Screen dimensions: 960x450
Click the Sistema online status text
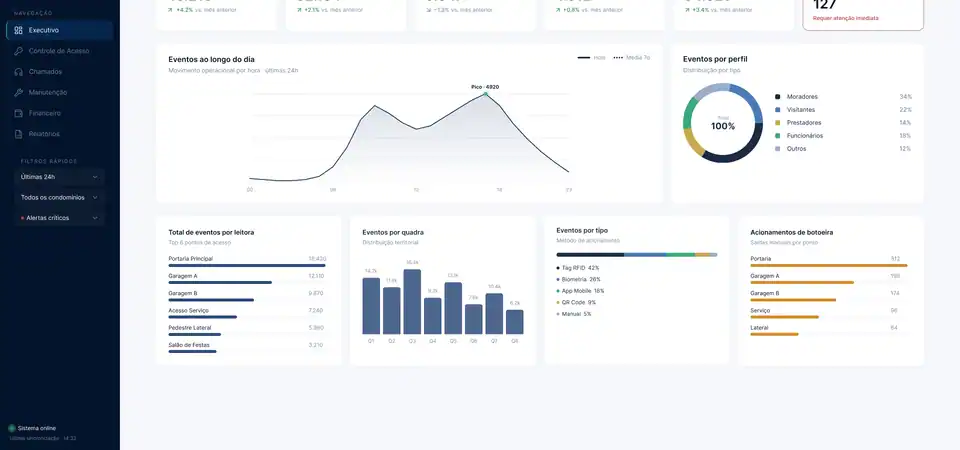pos(37,429)
